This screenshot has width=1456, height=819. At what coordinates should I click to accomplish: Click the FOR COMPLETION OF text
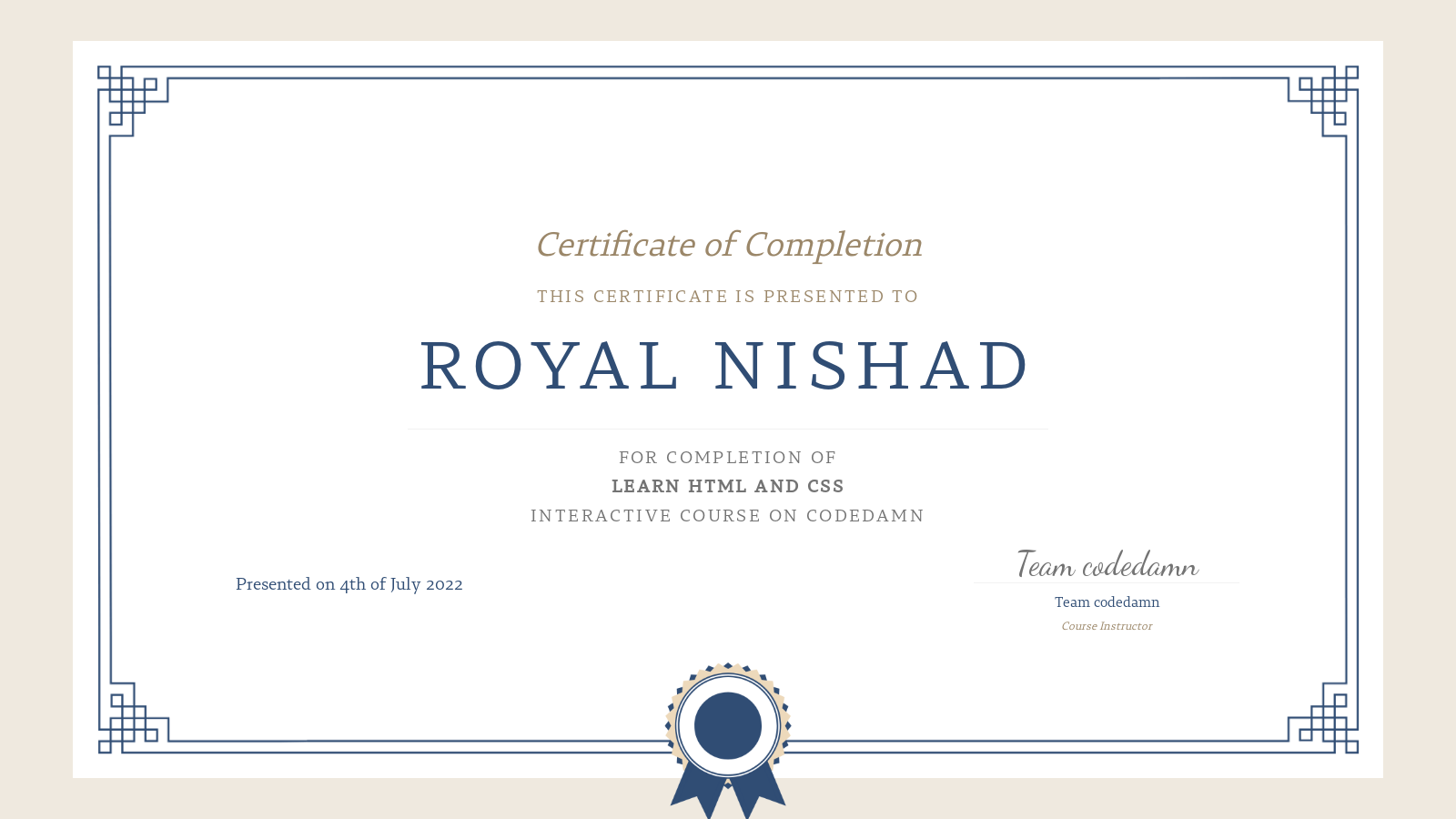[728, 458]
